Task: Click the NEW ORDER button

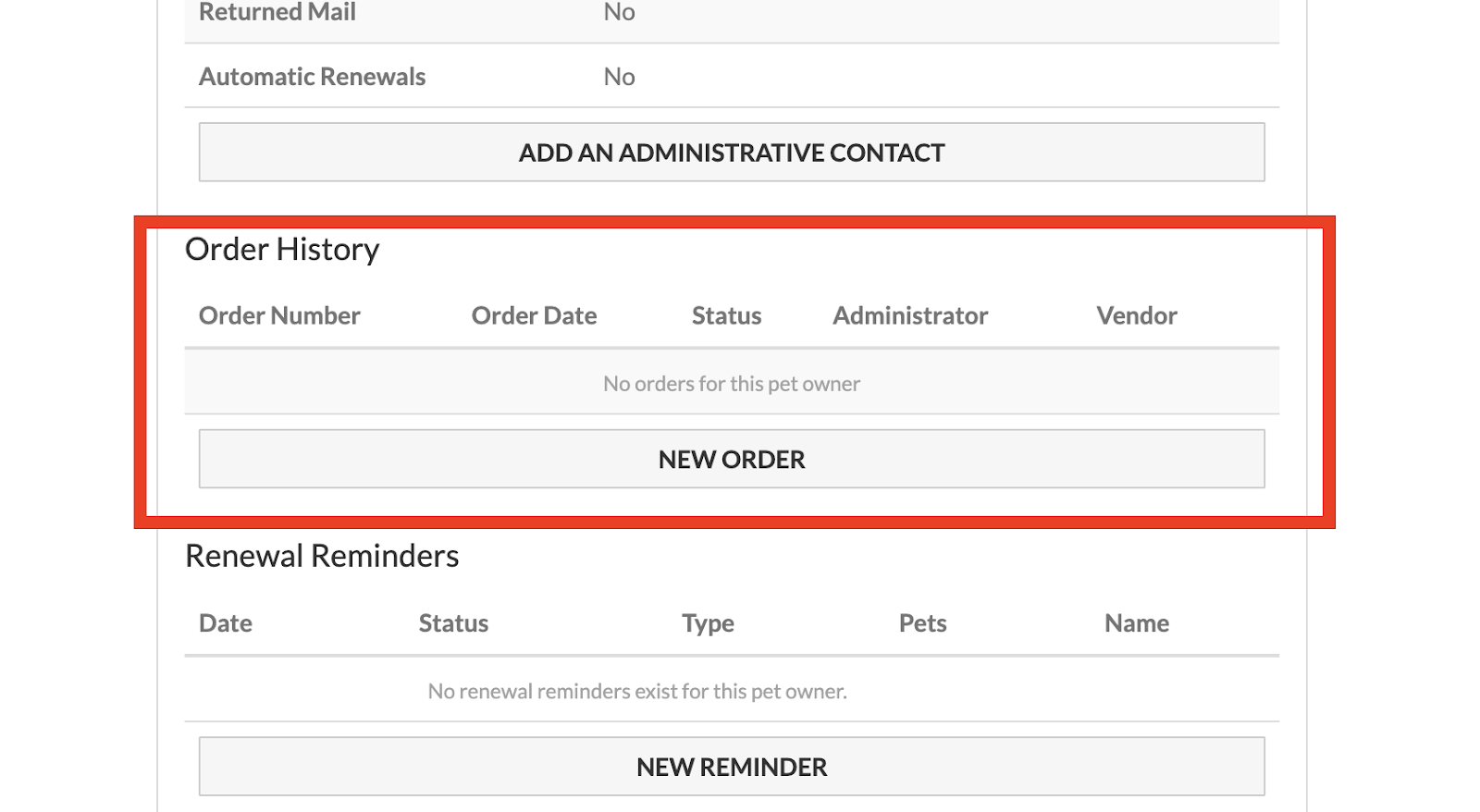Action: coord(731,459)
